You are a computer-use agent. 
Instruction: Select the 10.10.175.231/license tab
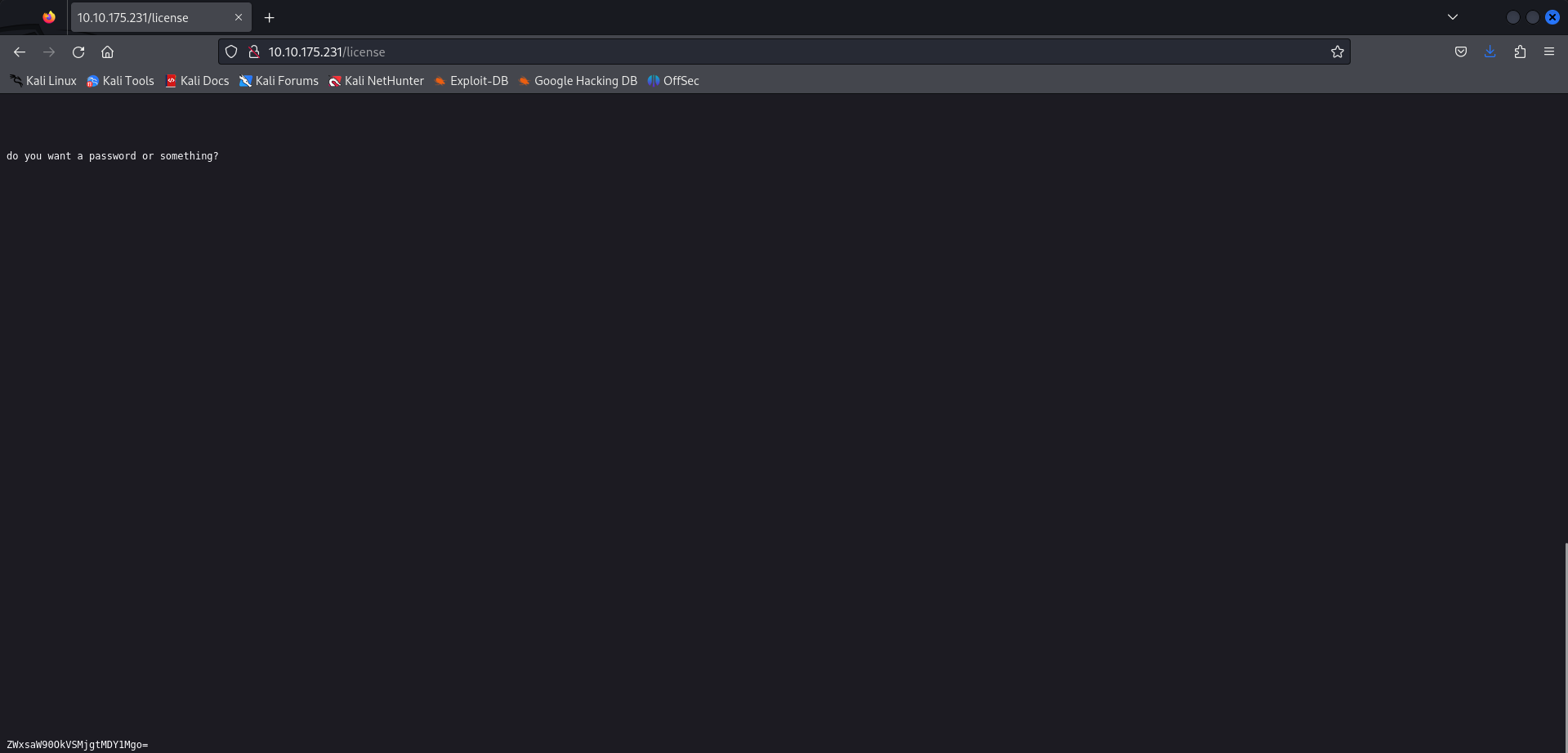point(161,17)
